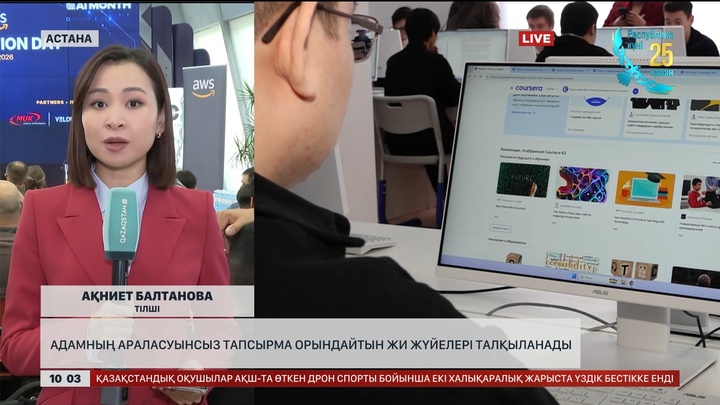The height and width of the screenshot is (405, 720).
Task: Open the wooden letter blocks thumbnail with T
Action: 634,270
